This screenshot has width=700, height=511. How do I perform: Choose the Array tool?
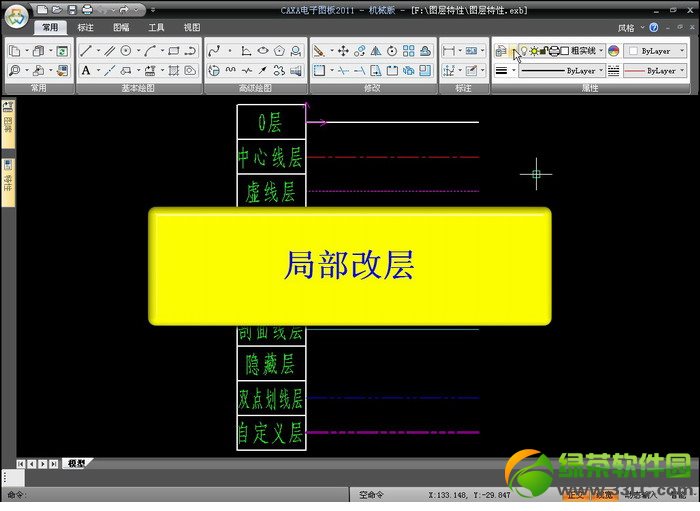point(408,51)
